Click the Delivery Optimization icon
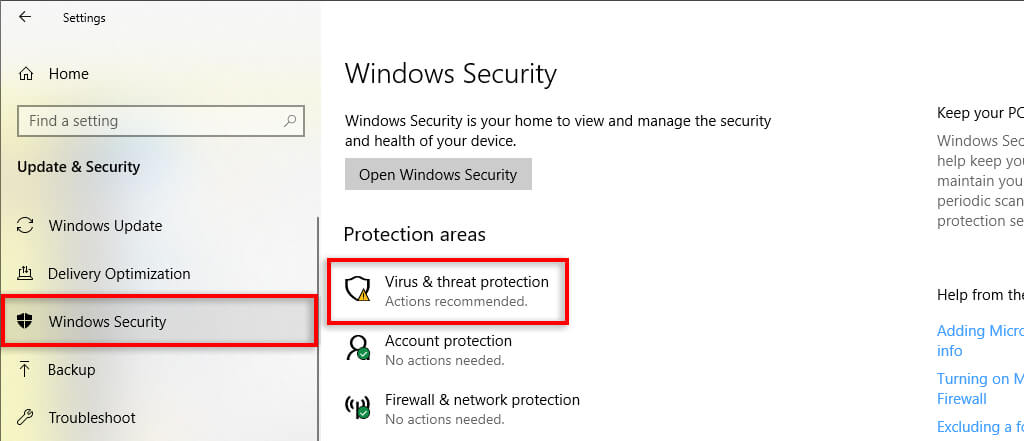The height and width of the screenshot is (441, 1024). coord(27,274)
